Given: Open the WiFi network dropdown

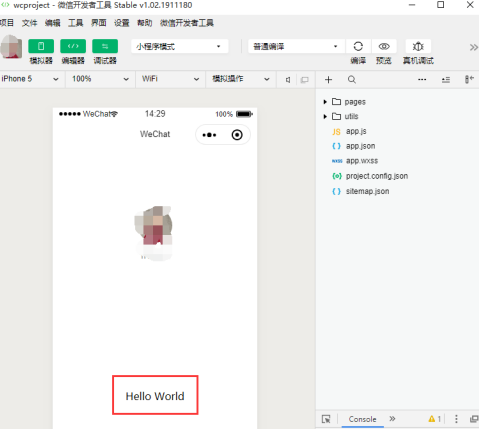Looking at the screenshot, I should click(170, 79).
